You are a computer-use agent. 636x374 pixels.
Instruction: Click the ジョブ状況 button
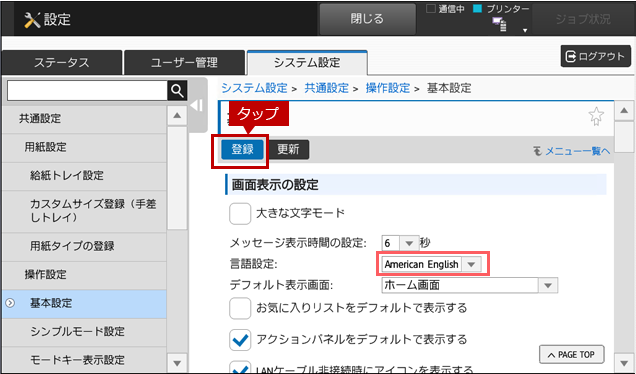tap(583, 19)
